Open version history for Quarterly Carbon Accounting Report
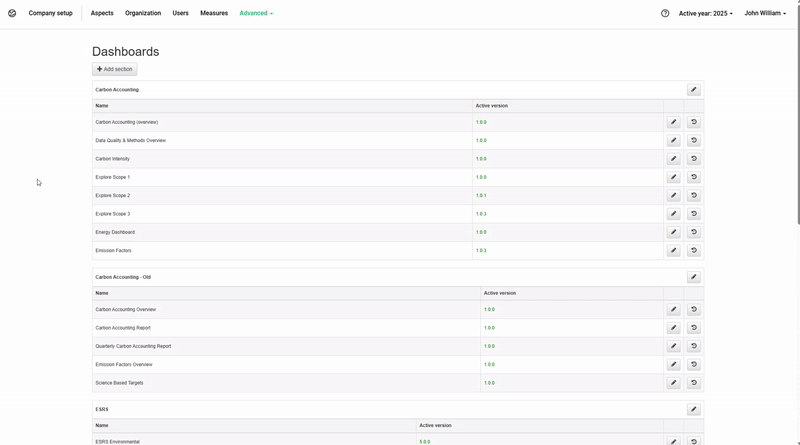The width and height of the screenshot is (800, 445). click(x=693, y=346)
